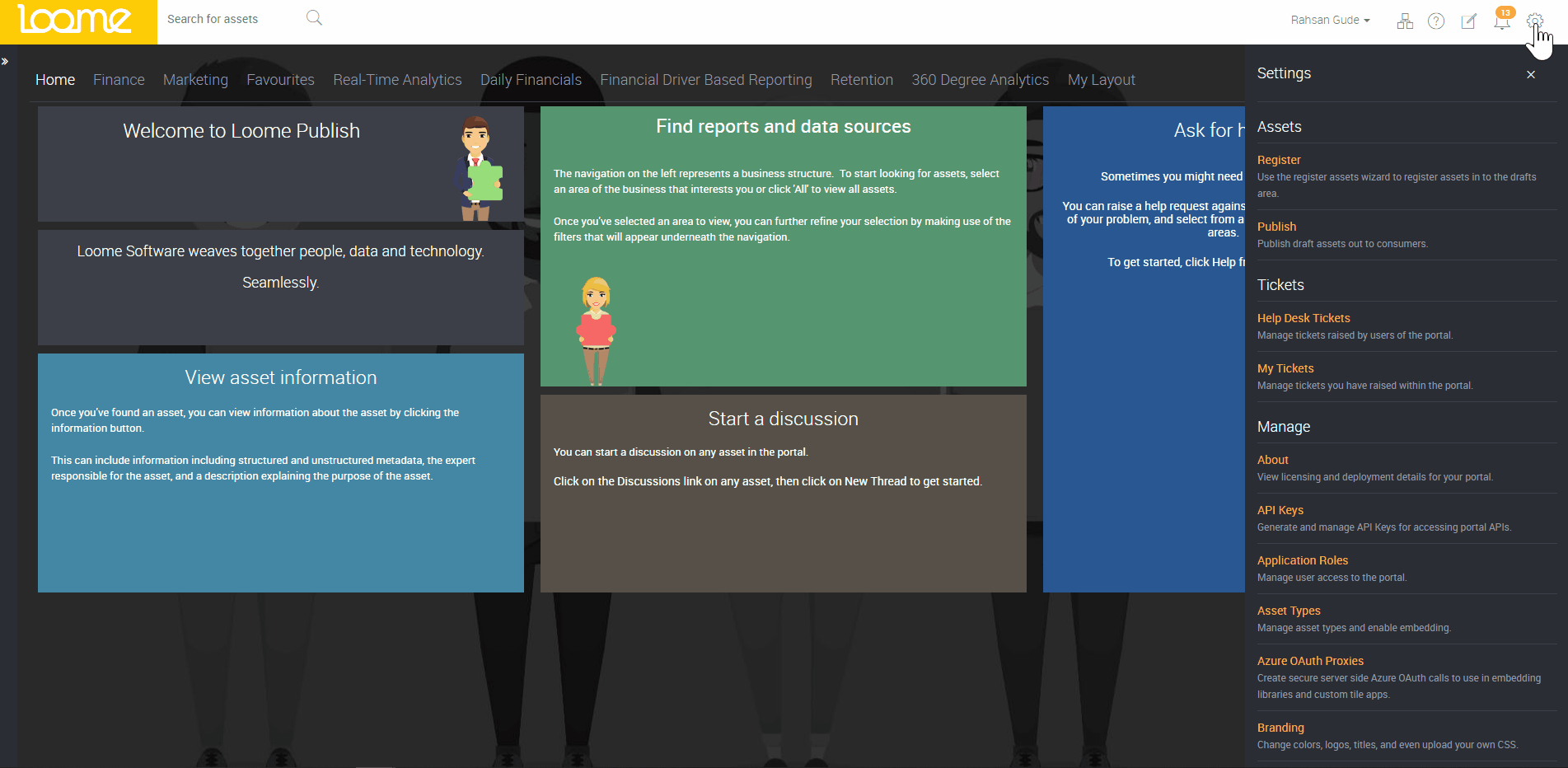
Task: Click the Register assets link
Action: [x=1279, y=160]
